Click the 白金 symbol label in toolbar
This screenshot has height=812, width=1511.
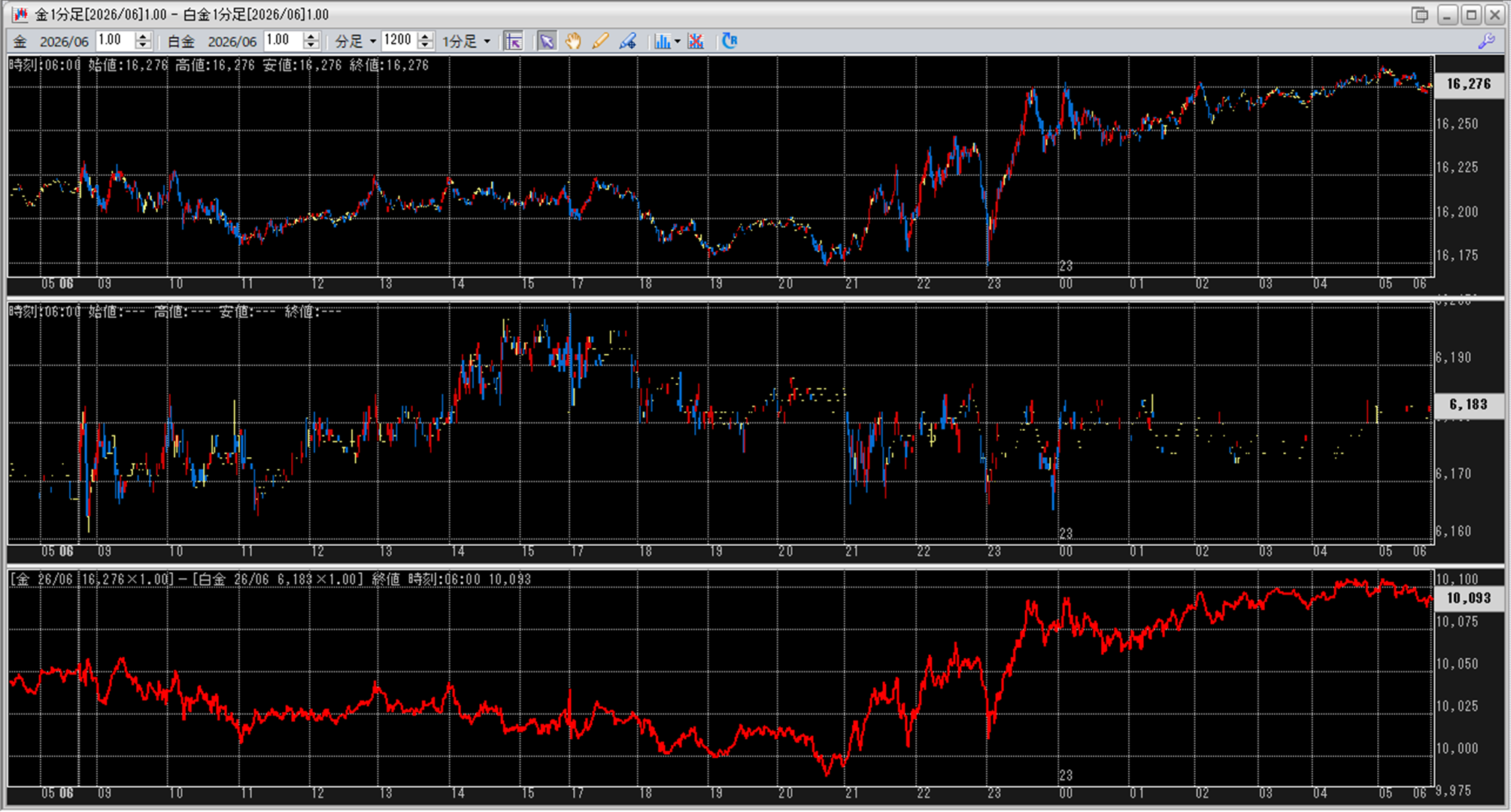(x=181, y=41)
